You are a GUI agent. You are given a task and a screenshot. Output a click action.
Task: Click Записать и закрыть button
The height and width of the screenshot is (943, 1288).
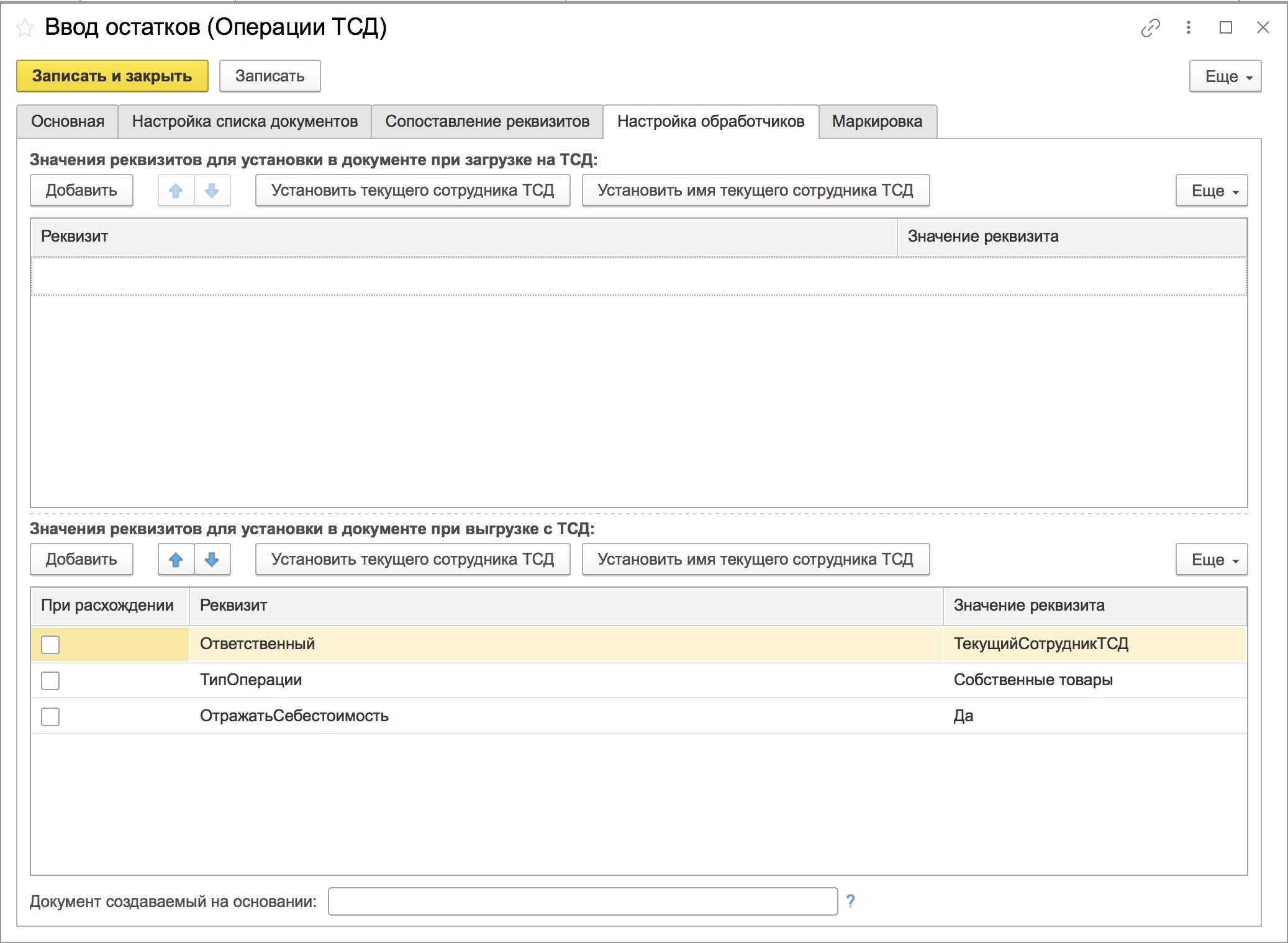(112, 76)
